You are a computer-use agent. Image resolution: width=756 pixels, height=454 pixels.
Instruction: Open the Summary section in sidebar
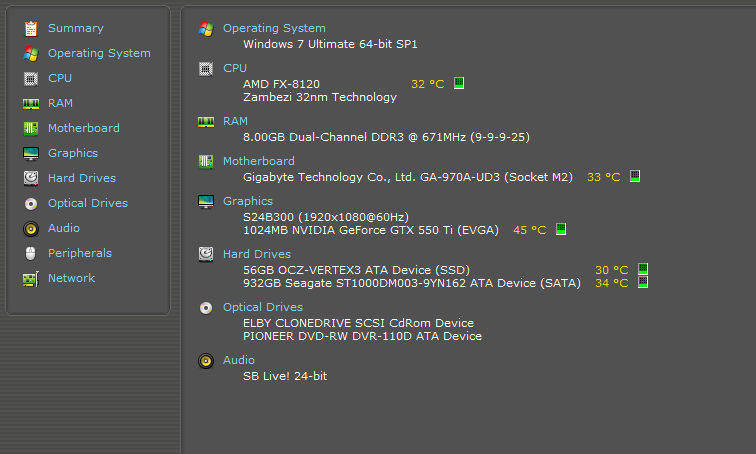[76, 28]
